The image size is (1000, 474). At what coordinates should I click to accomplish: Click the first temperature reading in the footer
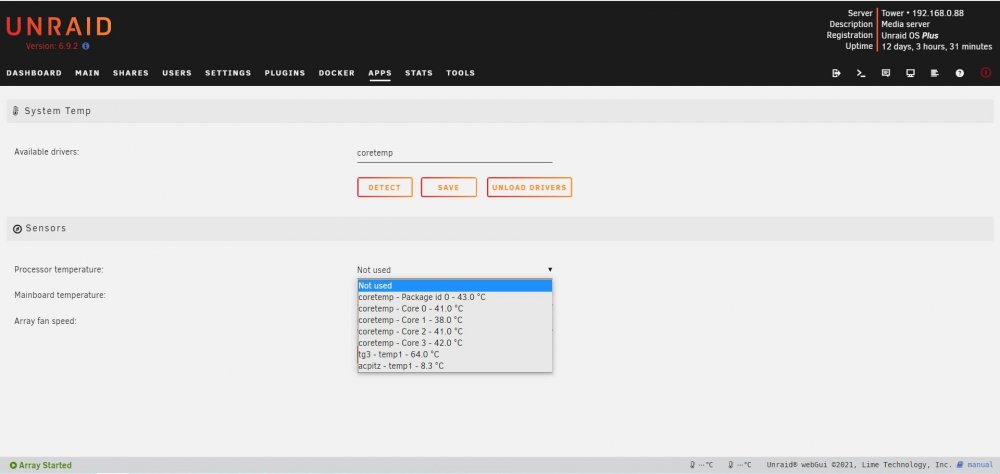702,465
